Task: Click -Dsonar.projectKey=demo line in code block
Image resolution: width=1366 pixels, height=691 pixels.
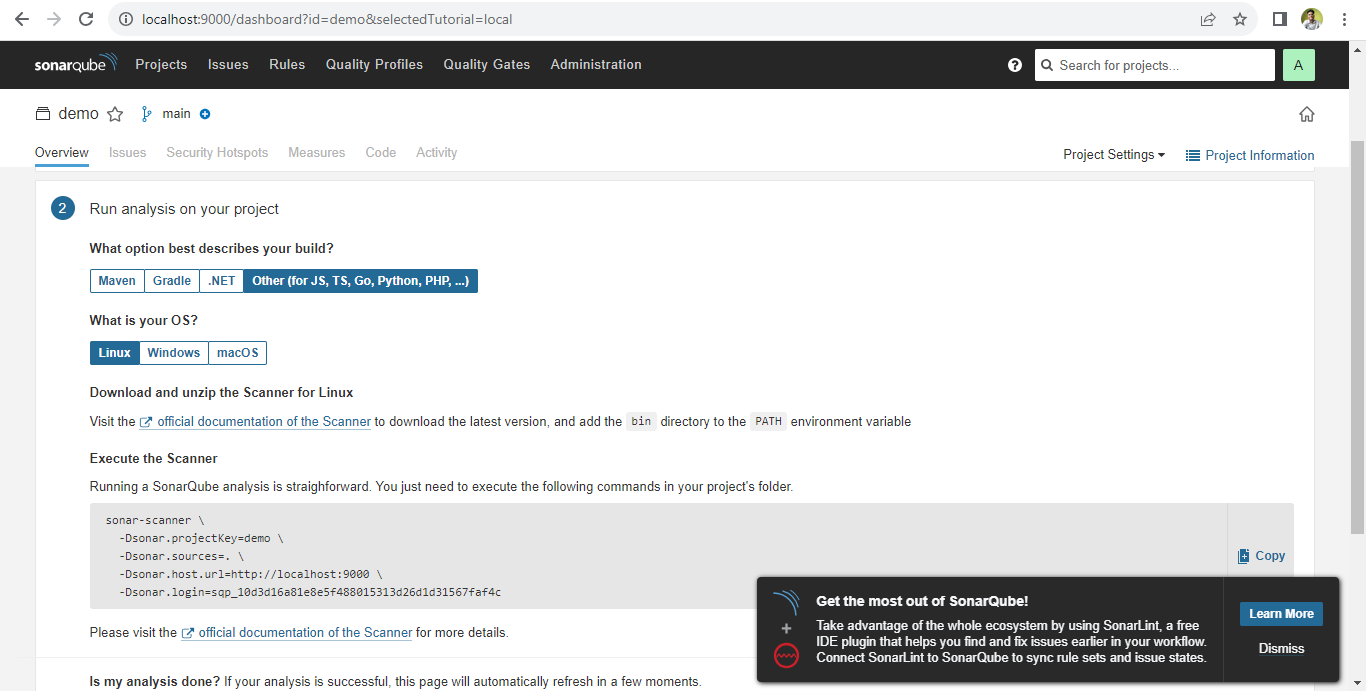Action: (x=201, y=538)
